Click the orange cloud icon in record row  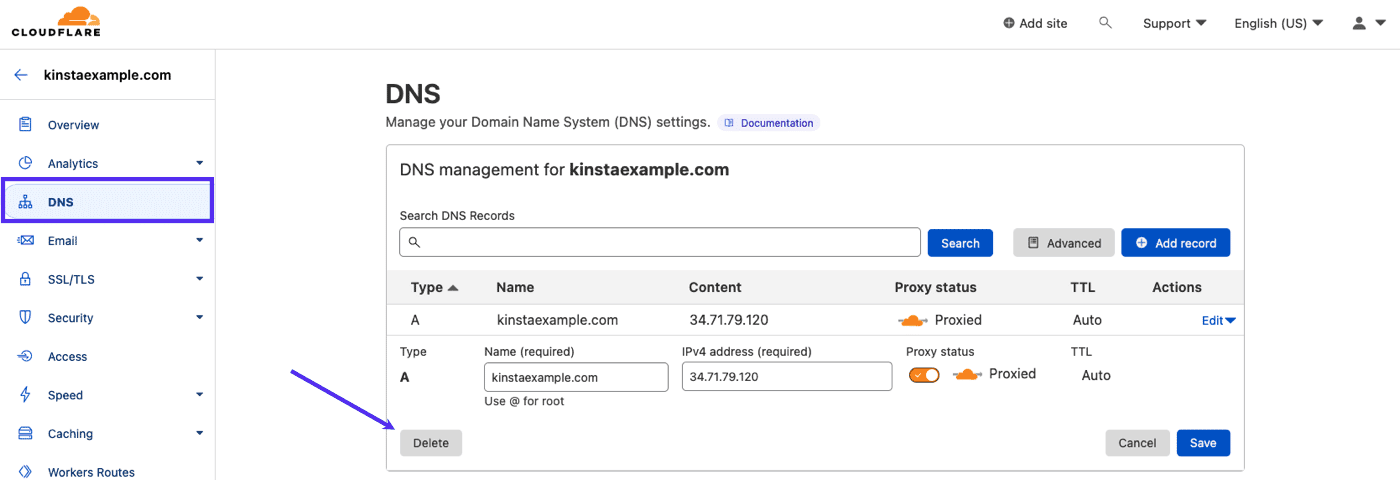click(x=913, y=320)
